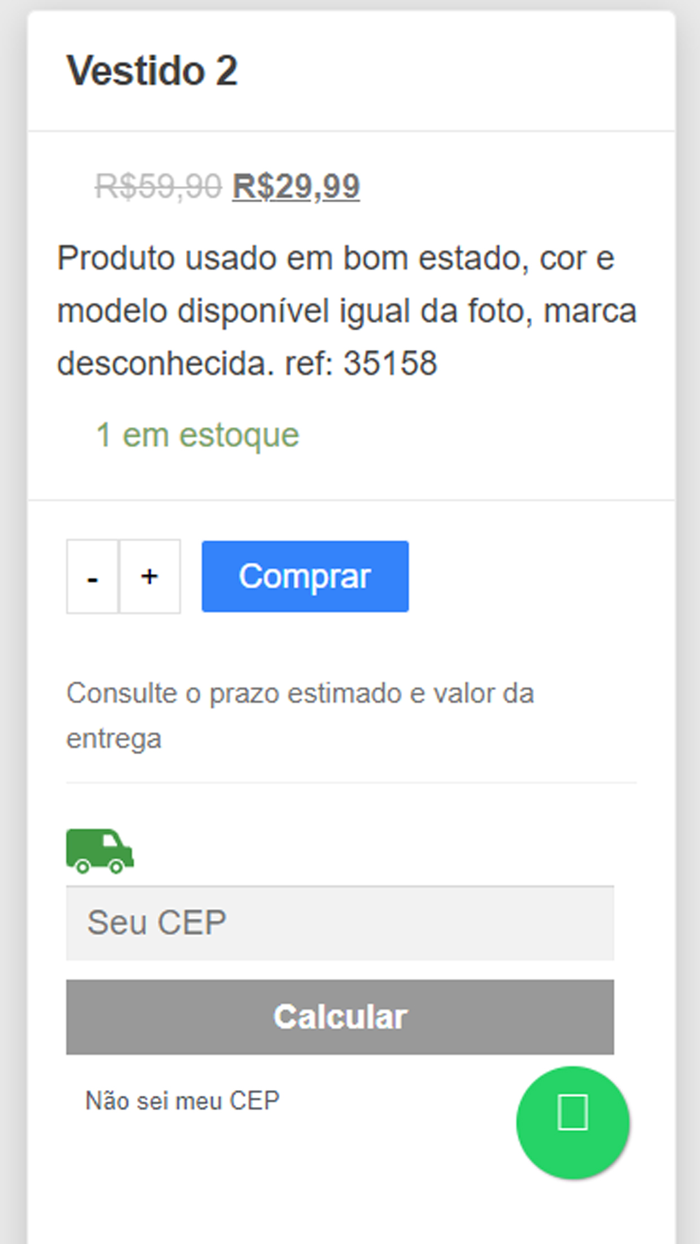Click the green 1 em estoque text
Image resolution: width=700 pixels, height=1244 pixels.
pos(196,434)
